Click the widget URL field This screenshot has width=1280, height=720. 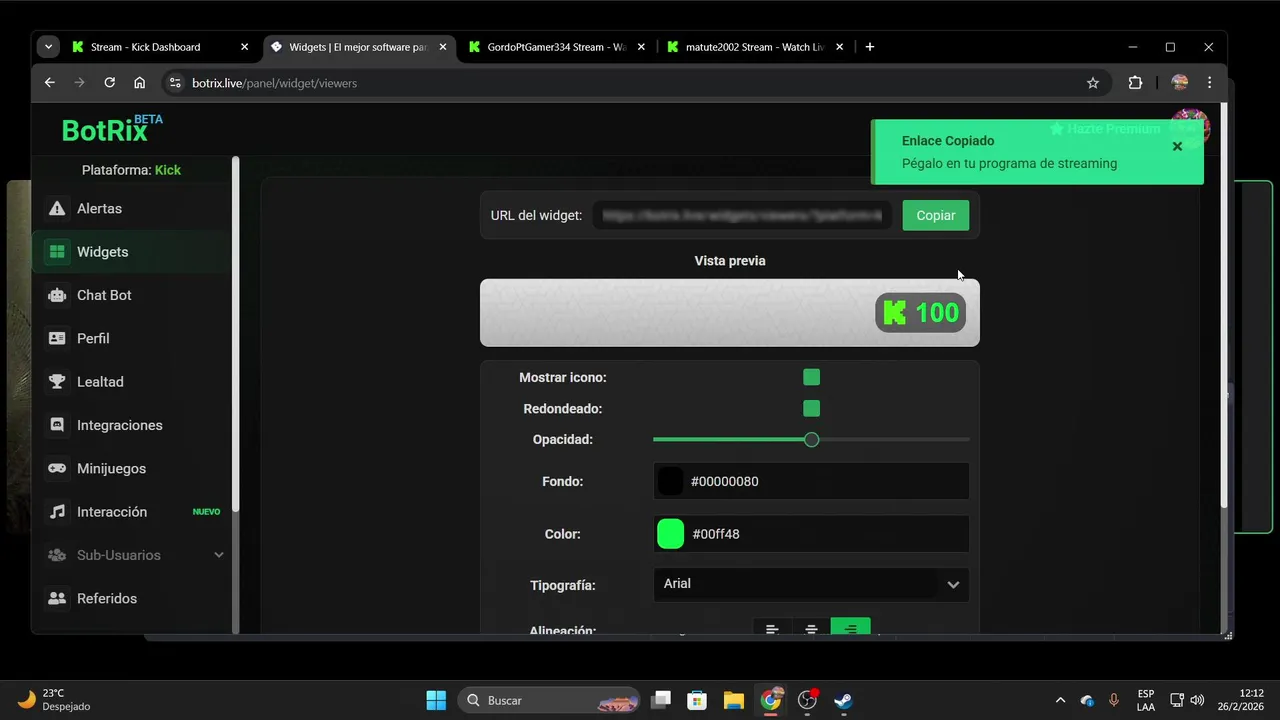742,215
